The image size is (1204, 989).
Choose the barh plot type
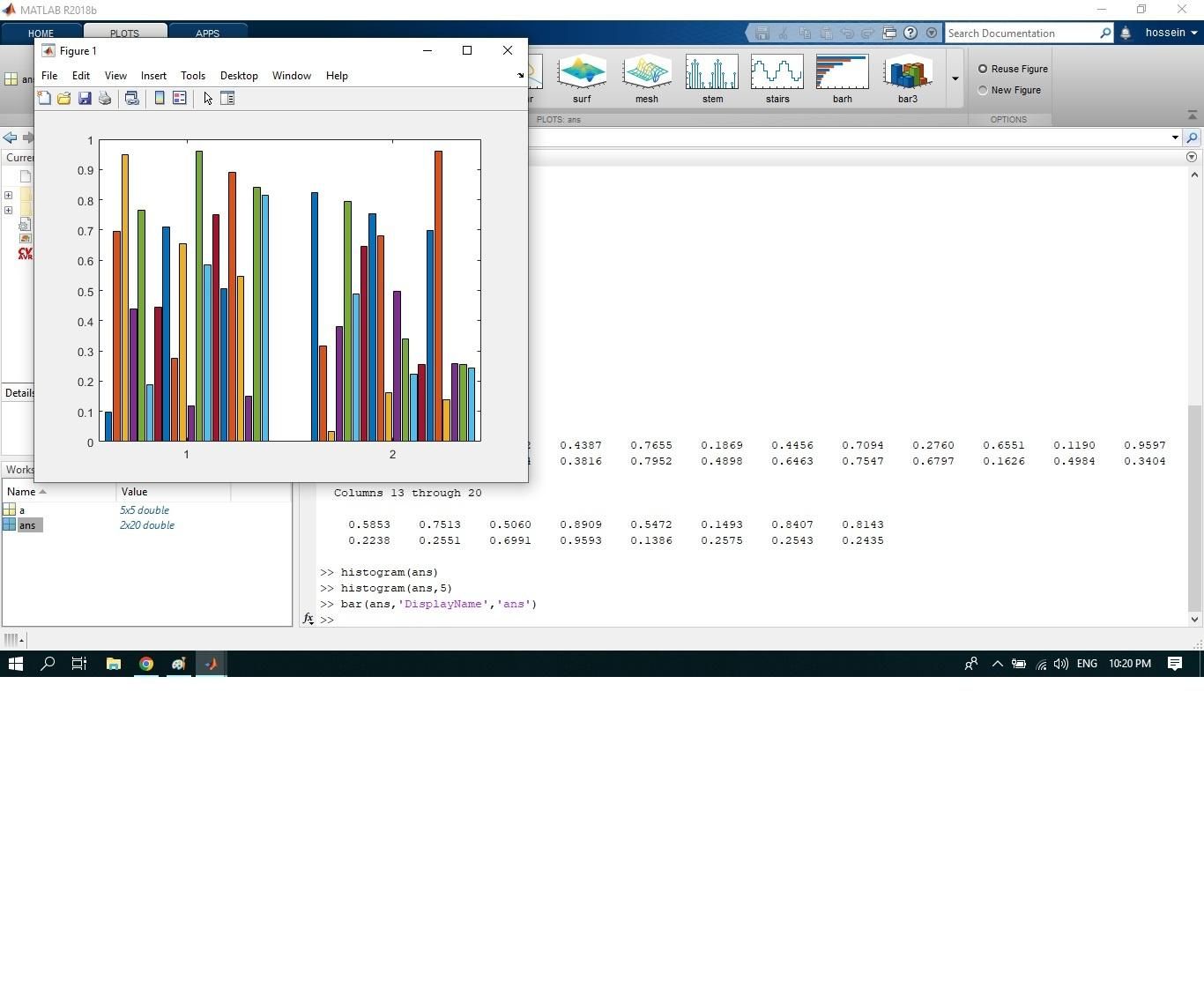coord(843,79)
